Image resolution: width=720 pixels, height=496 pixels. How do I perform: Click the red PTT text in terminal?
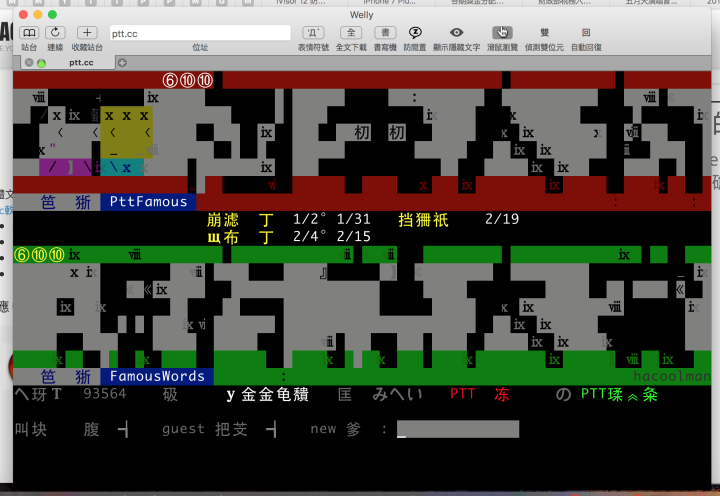462,394
